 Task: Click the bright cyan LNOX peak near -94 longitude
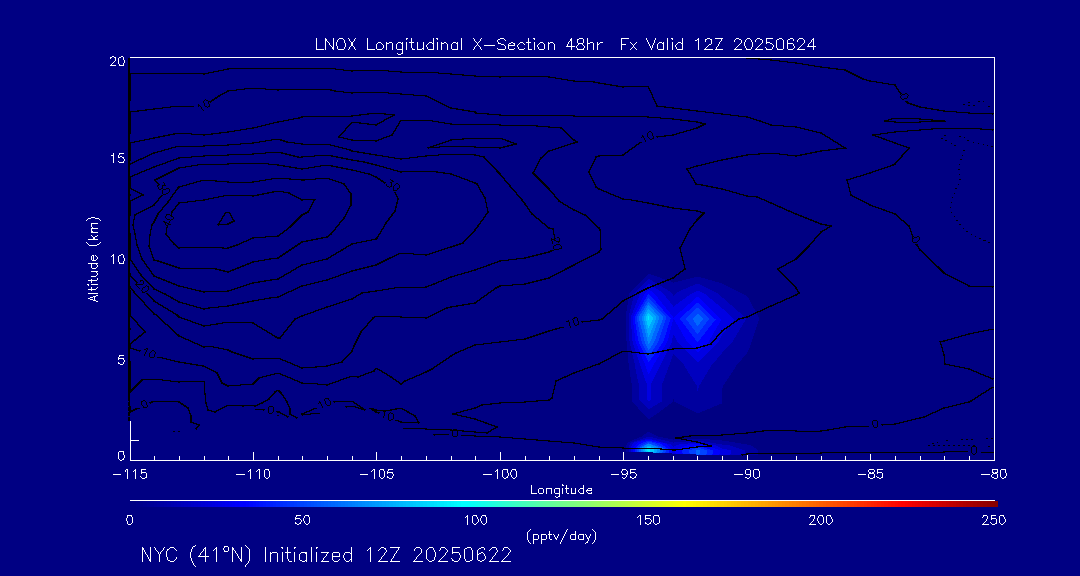pos(648,320)
